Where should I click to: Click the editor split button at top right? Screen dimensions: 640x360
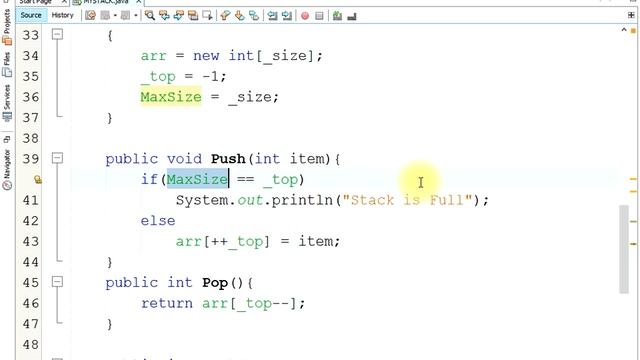coord(631,15)
